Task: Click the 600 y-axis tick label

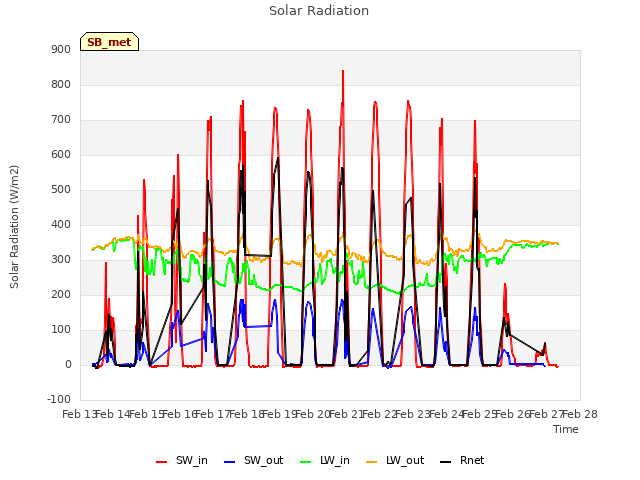Action: (x=61, y=154)
